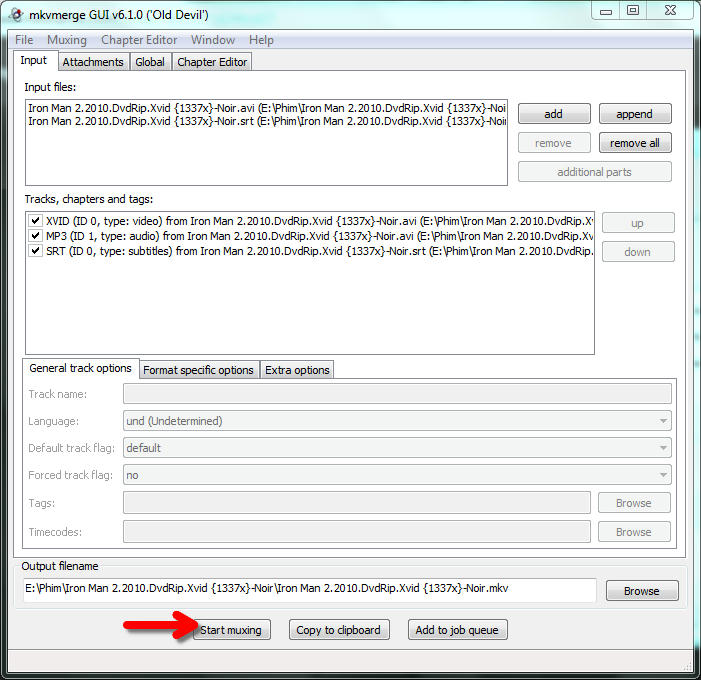701x680 pixels.
Task: Click the Tags input field
Action: pos(357,503)
